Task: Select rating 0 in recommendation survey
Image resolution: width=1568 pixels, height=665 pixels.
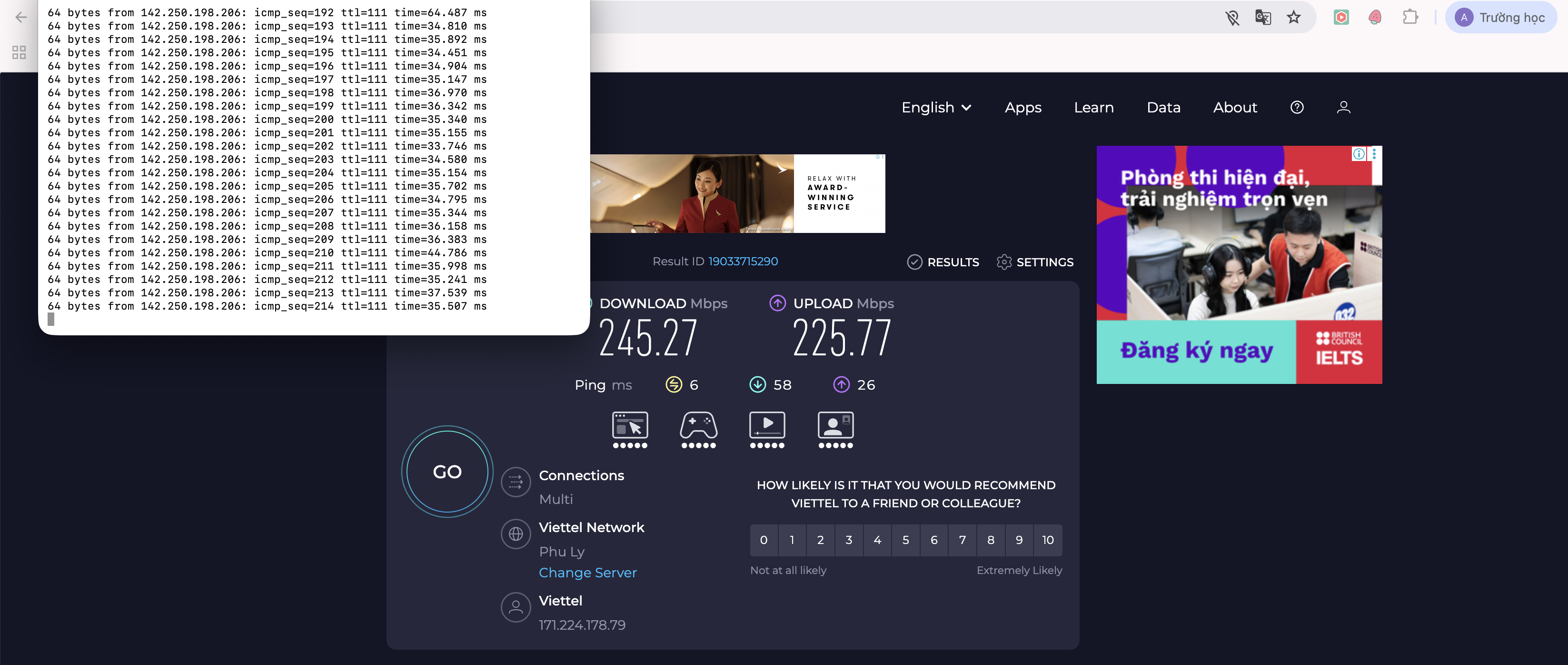Action: pyautogui.click(x=764, y=540)
